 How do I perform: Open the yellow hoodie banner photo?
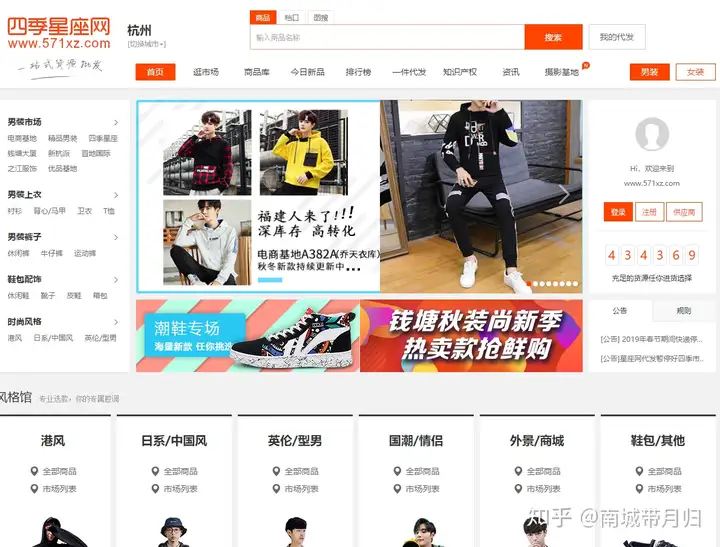click(x=304, y=152)
